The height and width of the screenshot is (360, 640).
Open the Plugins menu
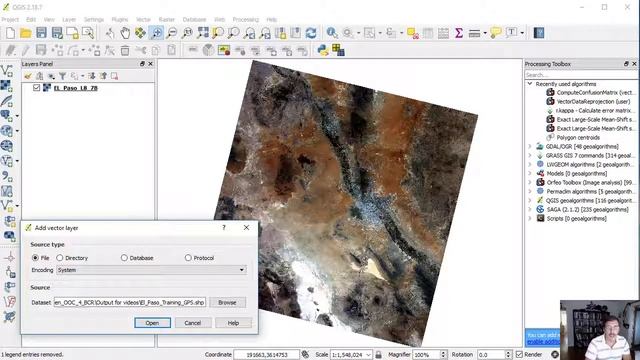tap(120, 19)
